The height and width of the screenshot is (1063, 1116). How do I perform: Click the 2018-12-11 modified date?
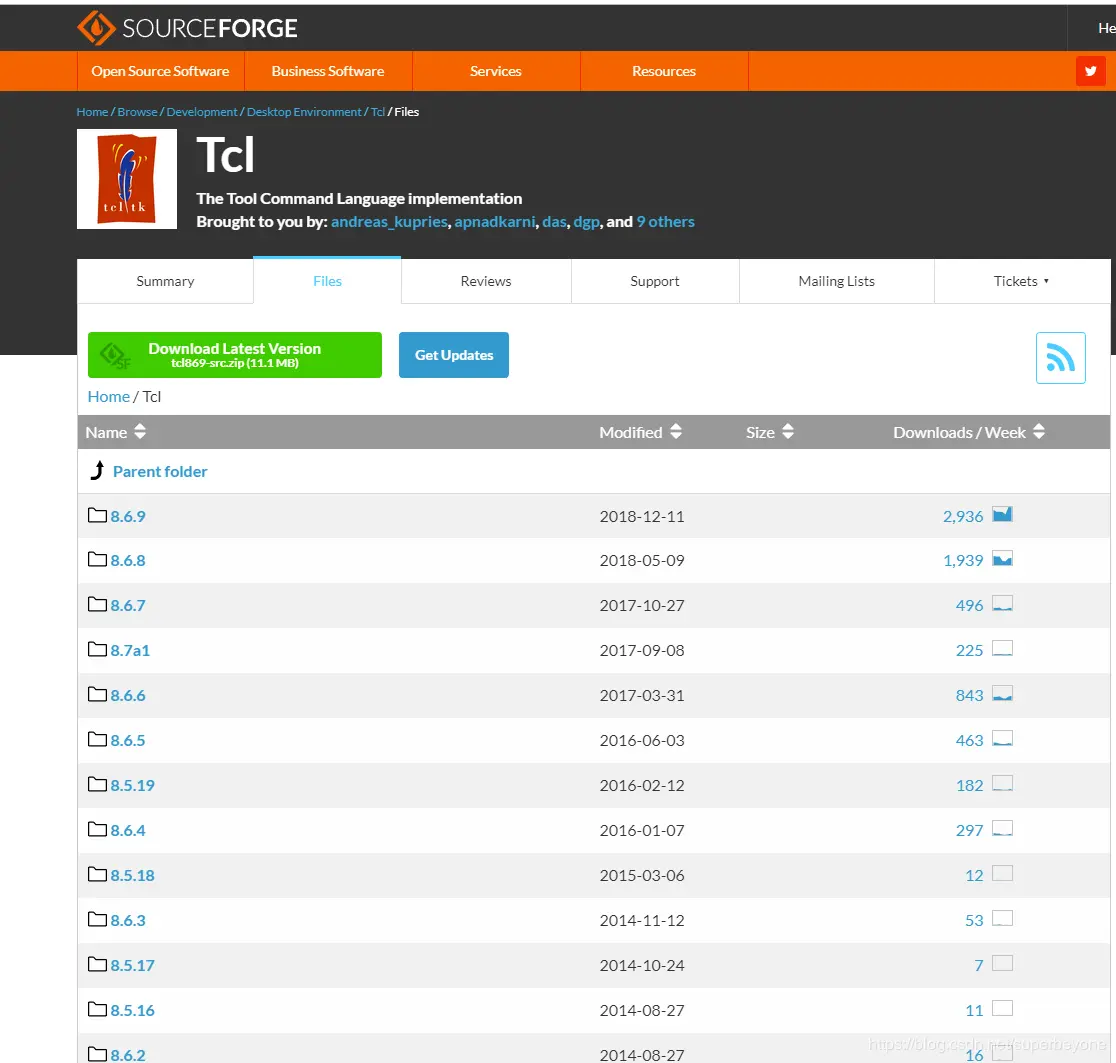coord(642,516)
